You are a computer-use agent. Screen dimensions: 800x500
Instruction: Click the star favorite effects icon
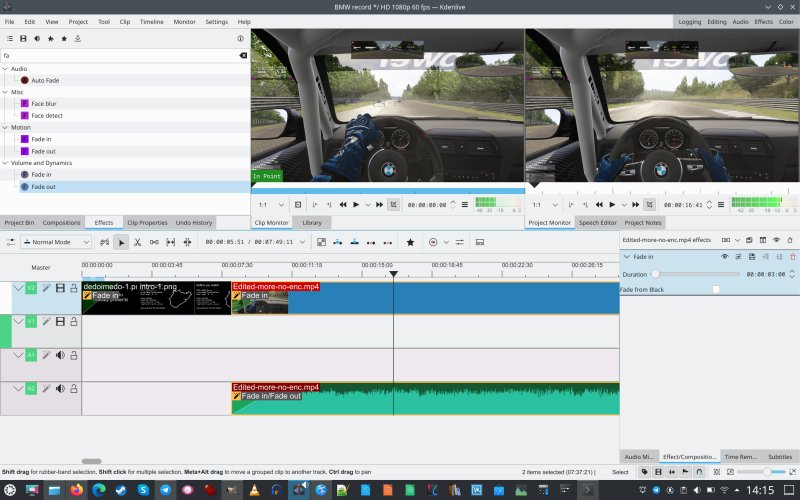coord(65,39)
